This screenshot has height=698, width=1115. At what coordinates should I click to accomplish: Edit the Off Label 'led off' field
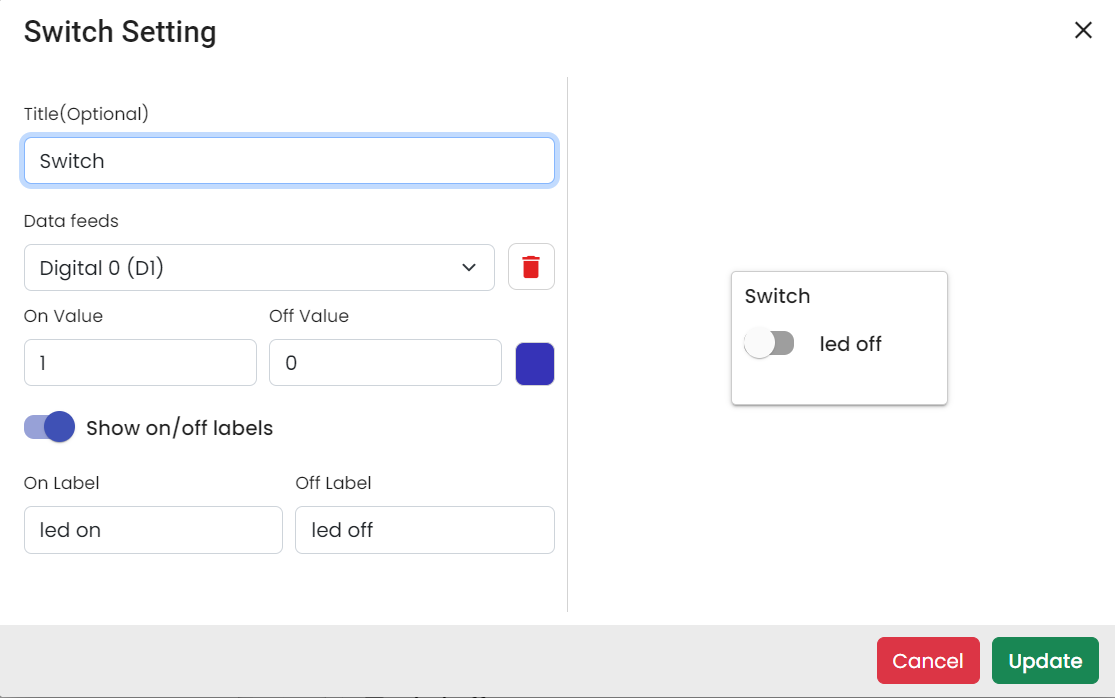424,530
